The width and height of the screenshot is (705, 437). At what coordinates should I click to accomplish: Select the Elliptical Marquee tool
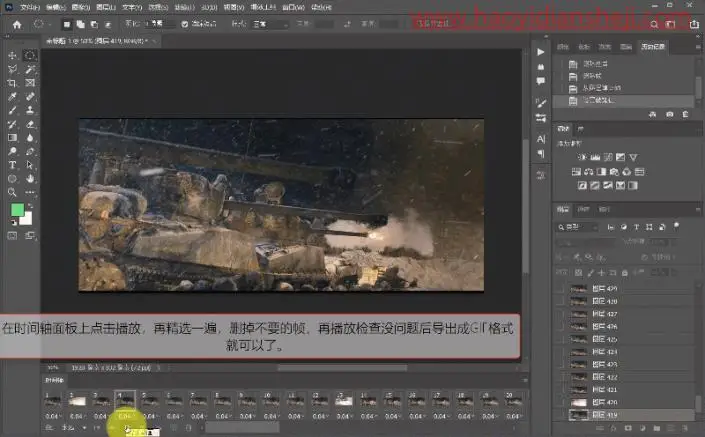click(30, 55)
